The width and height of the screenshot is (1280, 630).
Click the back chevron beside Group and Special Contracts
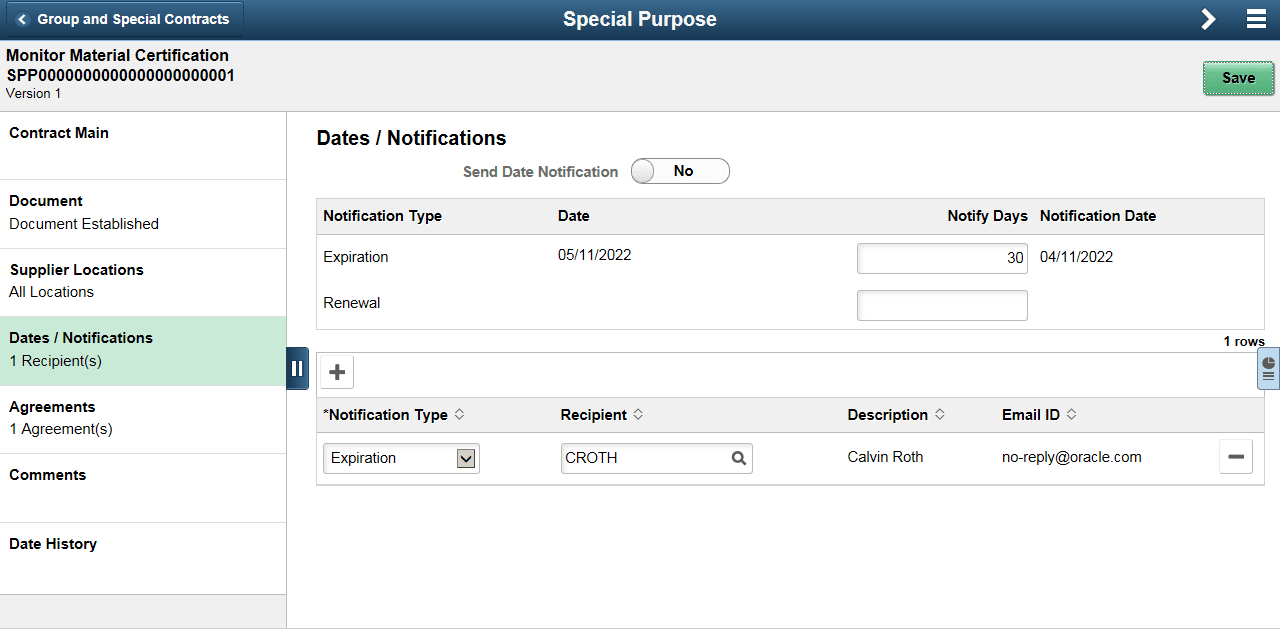[22, 18]
